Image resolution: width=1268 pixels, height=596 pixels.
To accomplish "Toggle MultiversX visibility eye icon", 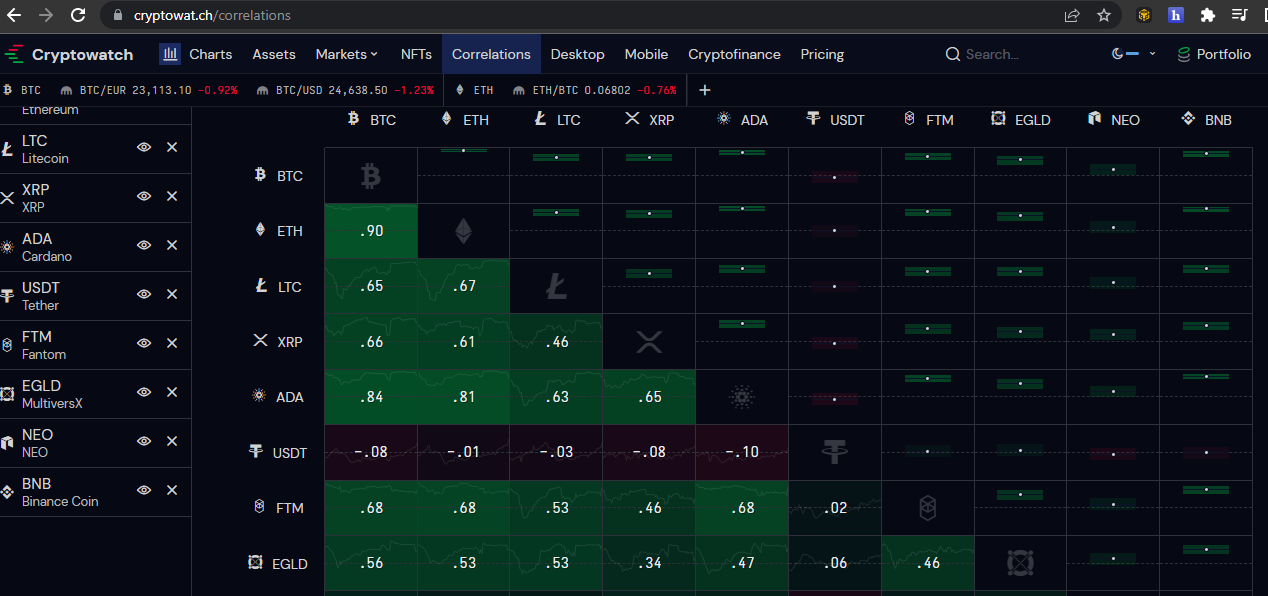I will (x=144, y=392).
